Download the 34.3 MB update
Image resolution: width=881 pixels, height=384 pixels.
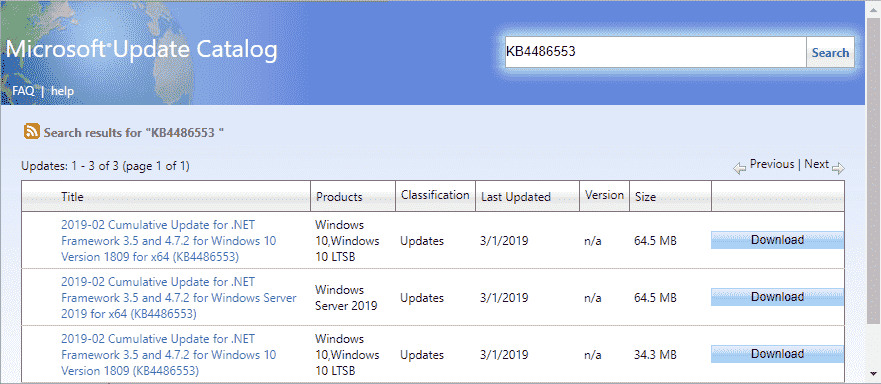777,354
